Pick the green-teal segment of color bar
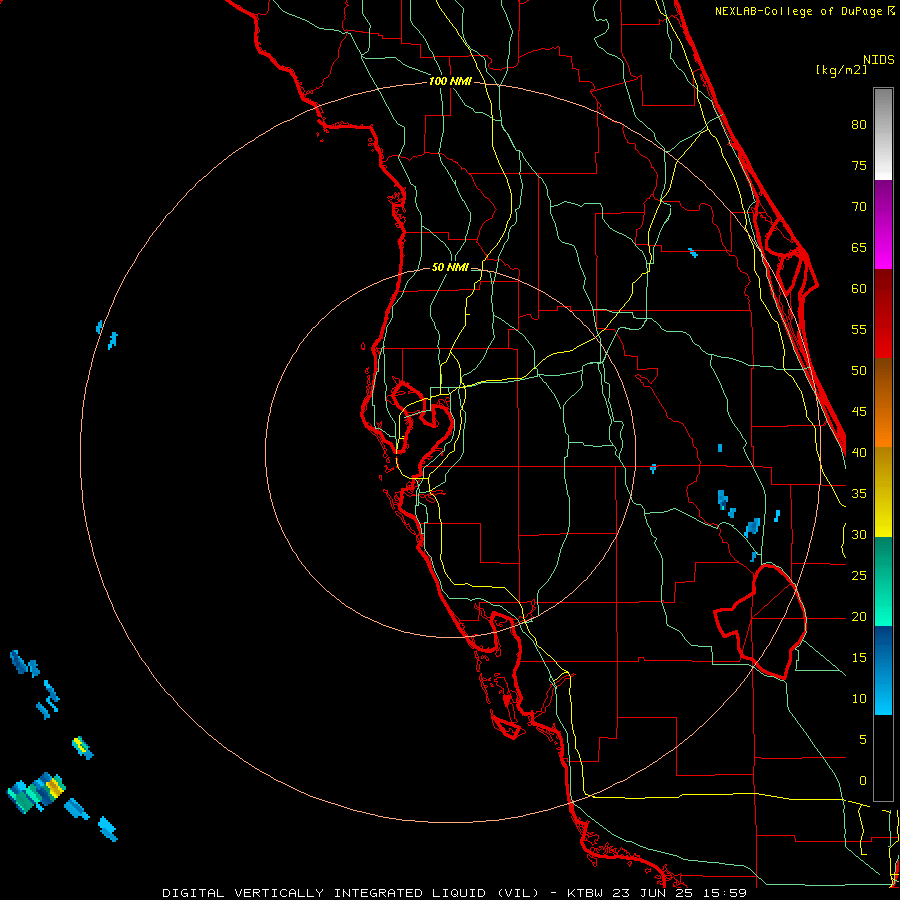 click(x=883, y=581)
